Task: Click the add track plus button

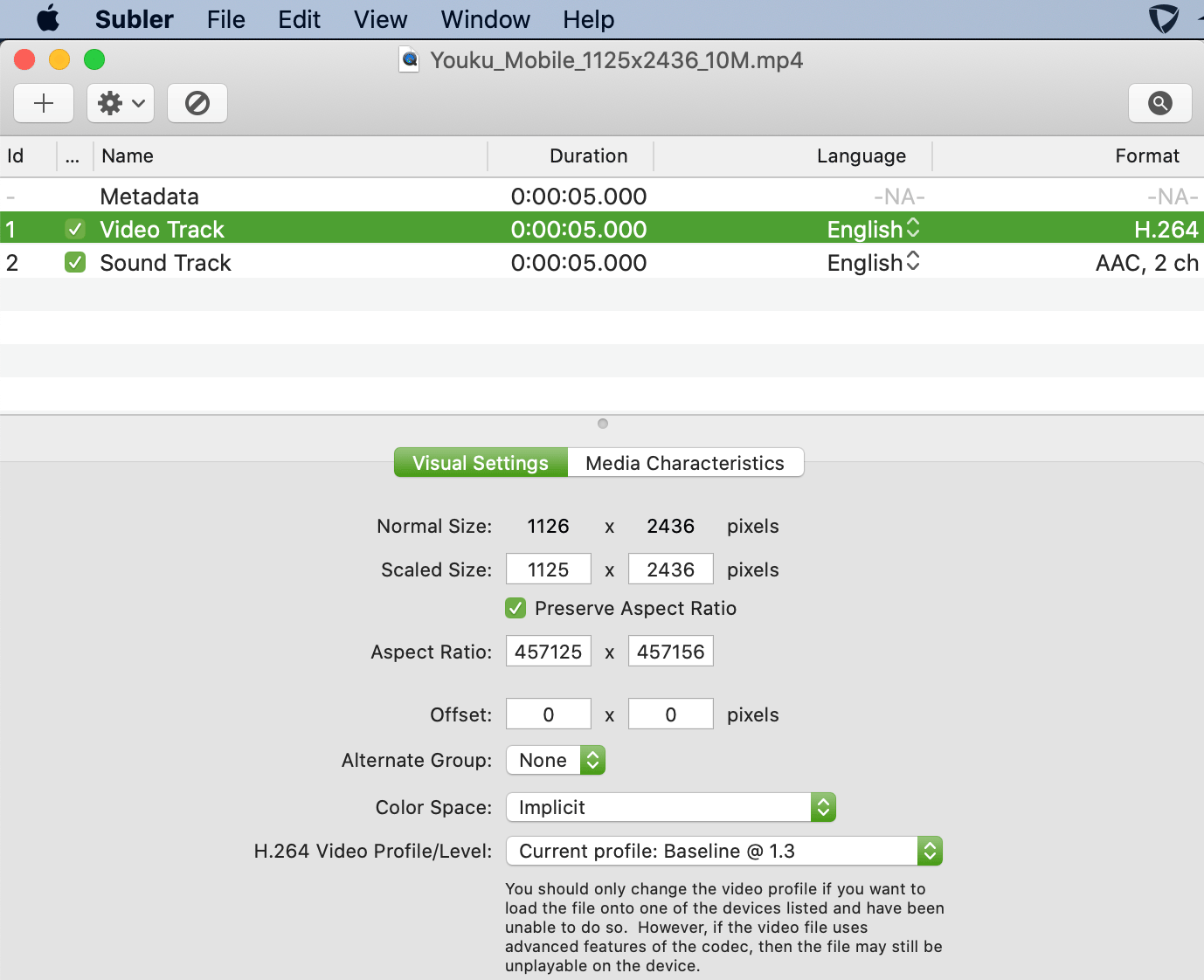Action: click(x=44, y=104)
